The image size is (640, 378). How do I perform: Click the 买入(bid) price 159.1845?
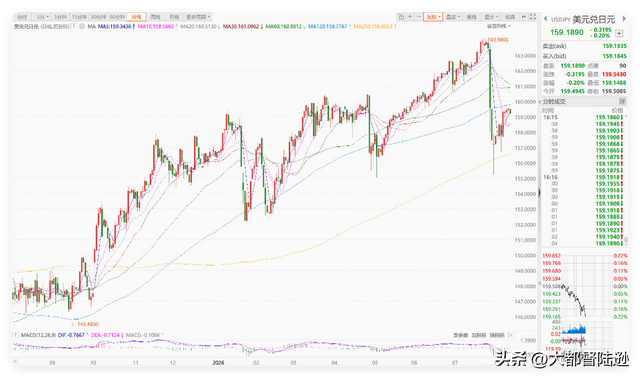(614, 56)
